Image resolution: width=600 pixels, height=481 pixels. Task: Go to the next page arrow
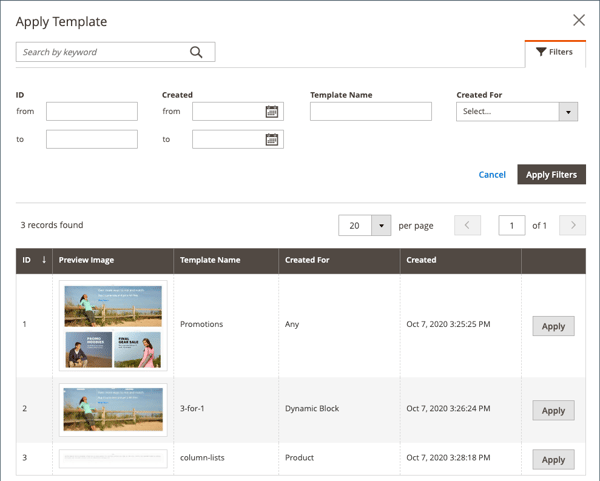pos(572,226)
